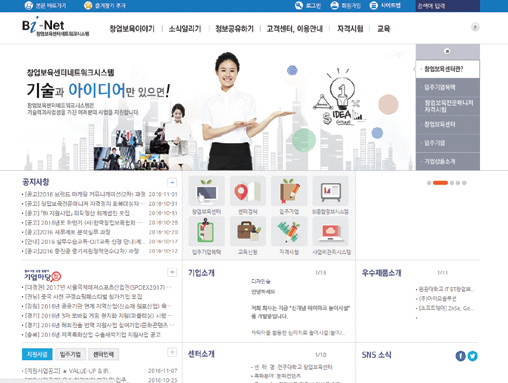Image resolution: width=508 pixels, height=383 pixels.
Task: Open the 창업보육이야기 menu
Action: click(132, 29)
